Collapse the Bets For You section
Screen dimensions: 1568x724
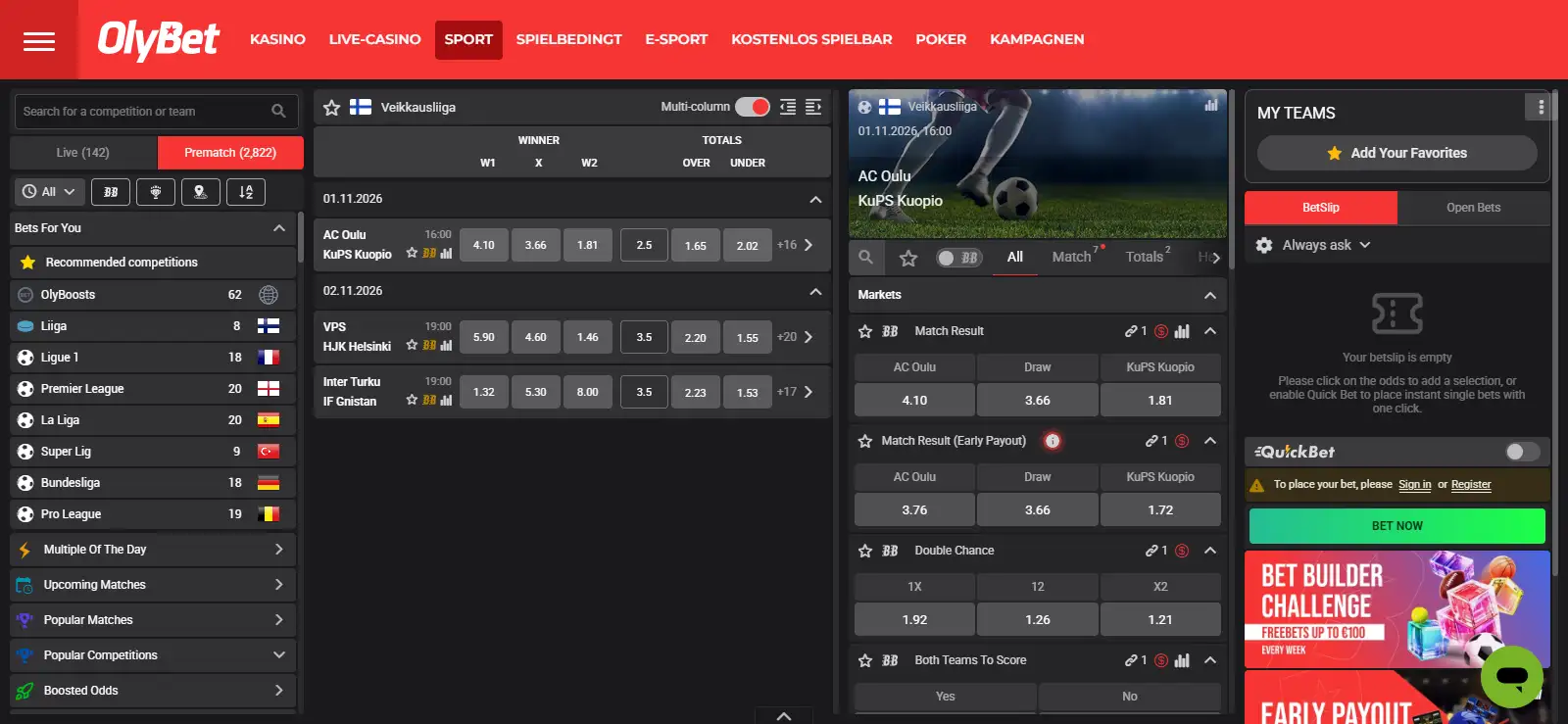(279, 228)
